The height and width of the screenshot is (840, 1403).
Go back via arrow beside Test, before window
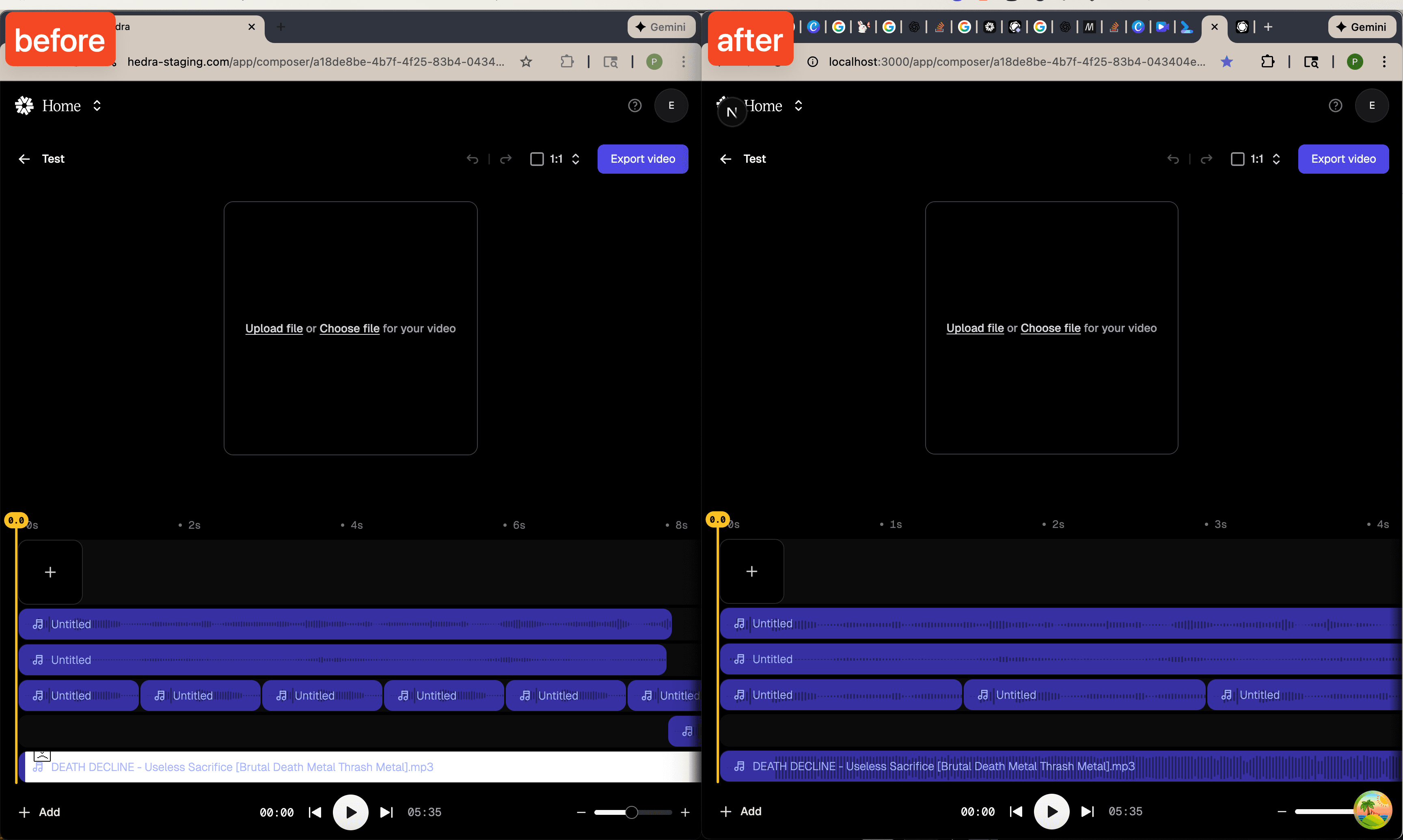24,159
